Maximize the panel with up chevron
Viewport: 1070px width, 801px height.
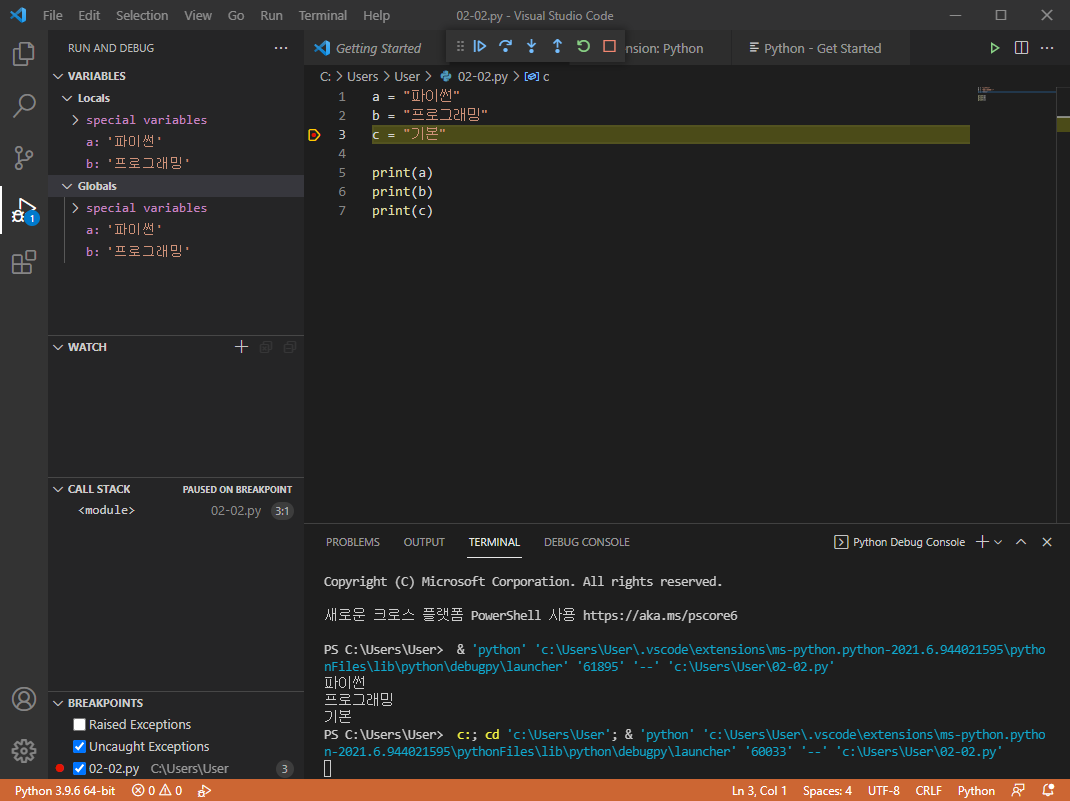click(1021, 542)
